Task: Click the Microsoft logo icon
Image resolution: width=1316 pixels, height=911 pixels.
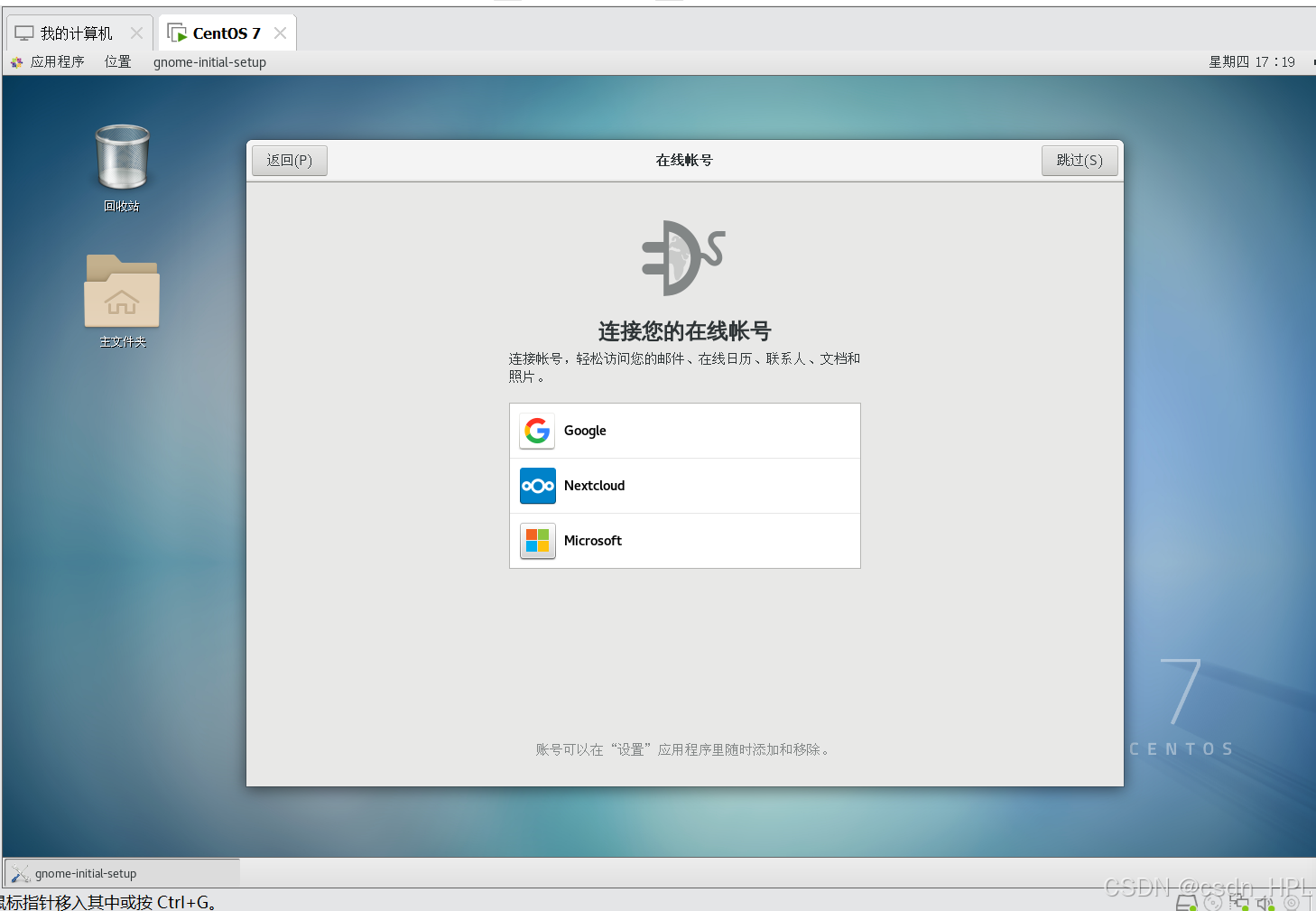Action: 537,541
